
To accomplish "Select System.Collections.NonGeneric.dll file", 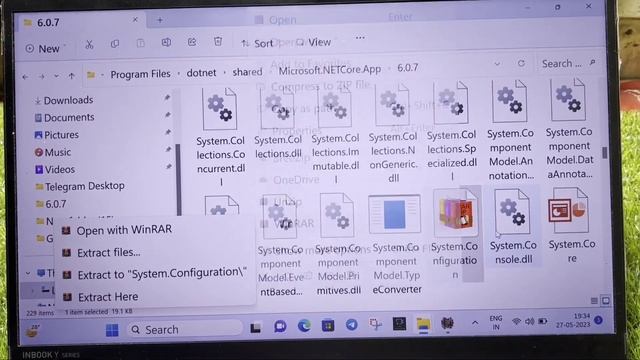I will (393, 132).
